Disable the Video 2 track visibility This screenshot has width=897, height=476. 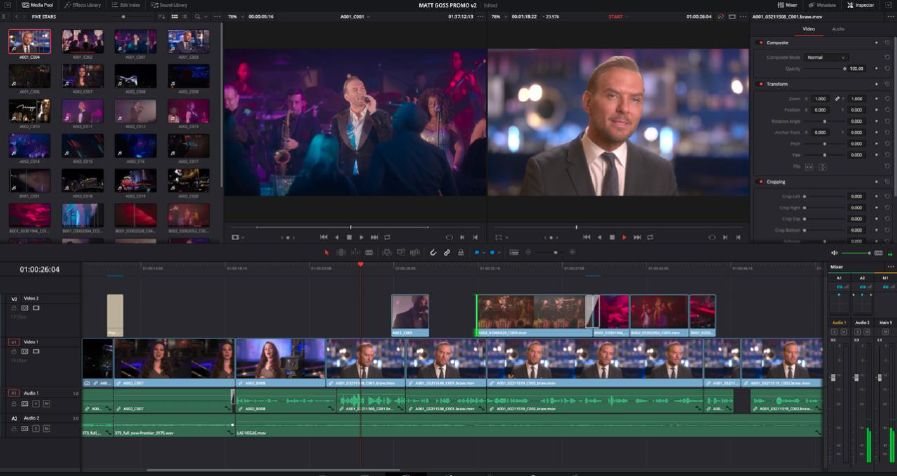pyautogui.click(x=36, y=308)
